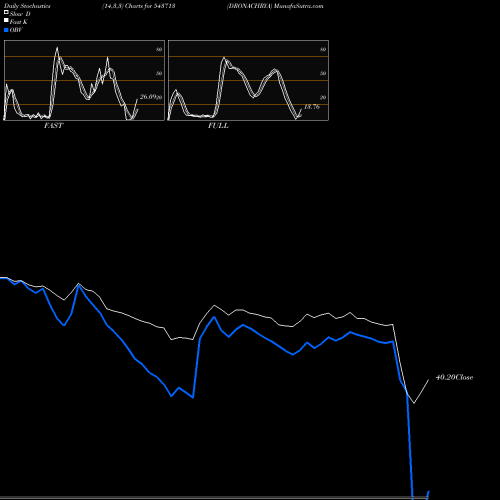Image resolution: width=500 pixels, height=500 pixels.
Task: Click the 18.76 value in FULL chart
Action: 312,107
